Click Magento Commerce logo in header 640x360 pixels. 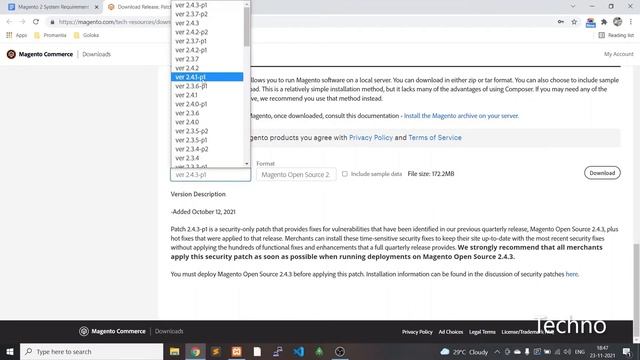point(40,54)
